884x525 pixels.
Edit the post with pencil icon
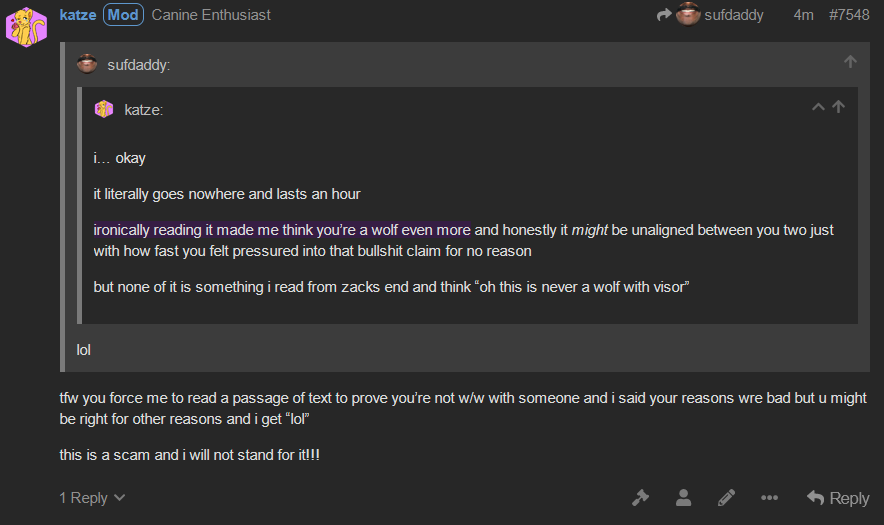[726, 498]
